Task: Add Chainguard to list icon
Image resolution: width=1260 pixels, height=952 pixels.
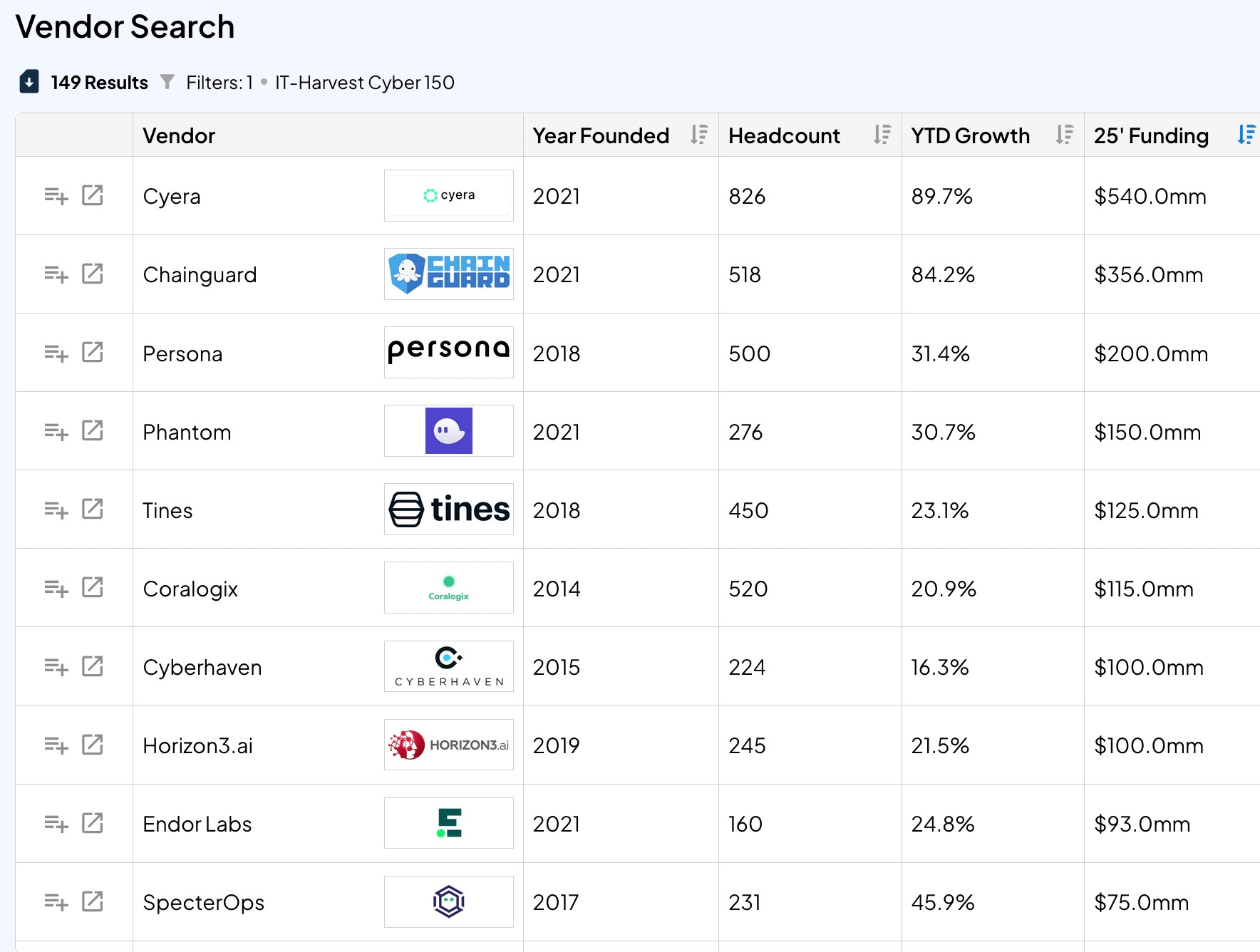Action: (x=56, y=274)
